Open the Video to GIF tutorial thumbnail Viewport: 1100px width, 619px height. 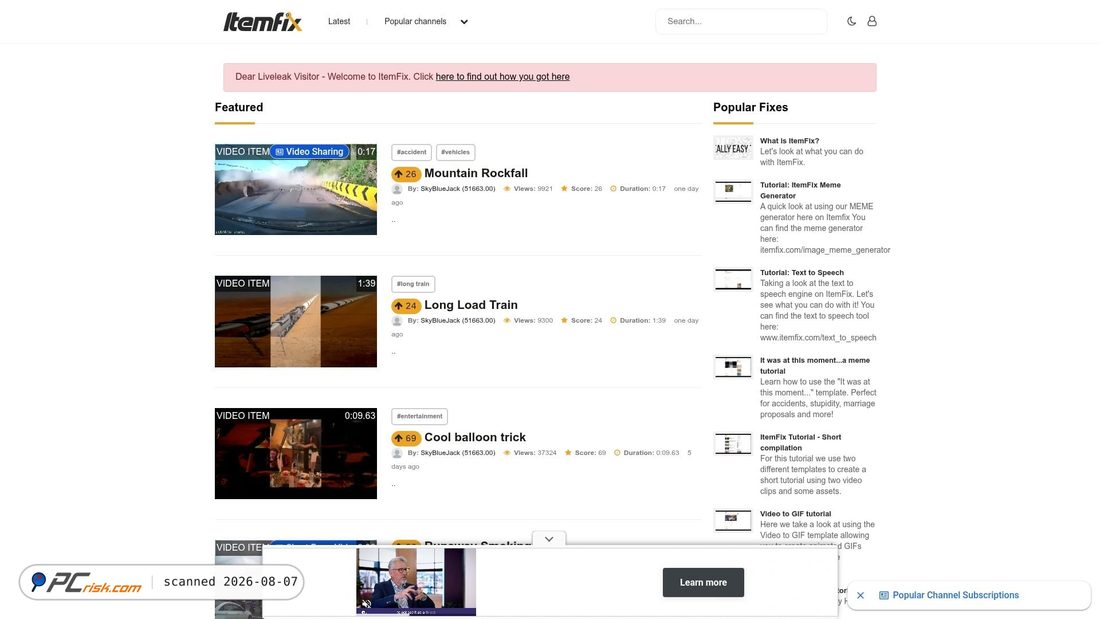click(x=733, y=520)
